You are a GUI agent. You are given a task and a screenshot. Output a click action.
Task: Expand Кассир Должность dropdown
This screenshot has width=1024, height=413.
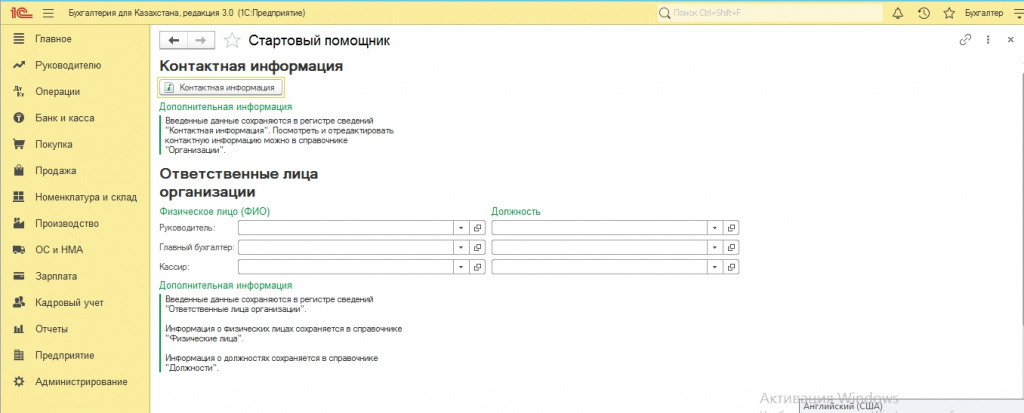(715, 267)
